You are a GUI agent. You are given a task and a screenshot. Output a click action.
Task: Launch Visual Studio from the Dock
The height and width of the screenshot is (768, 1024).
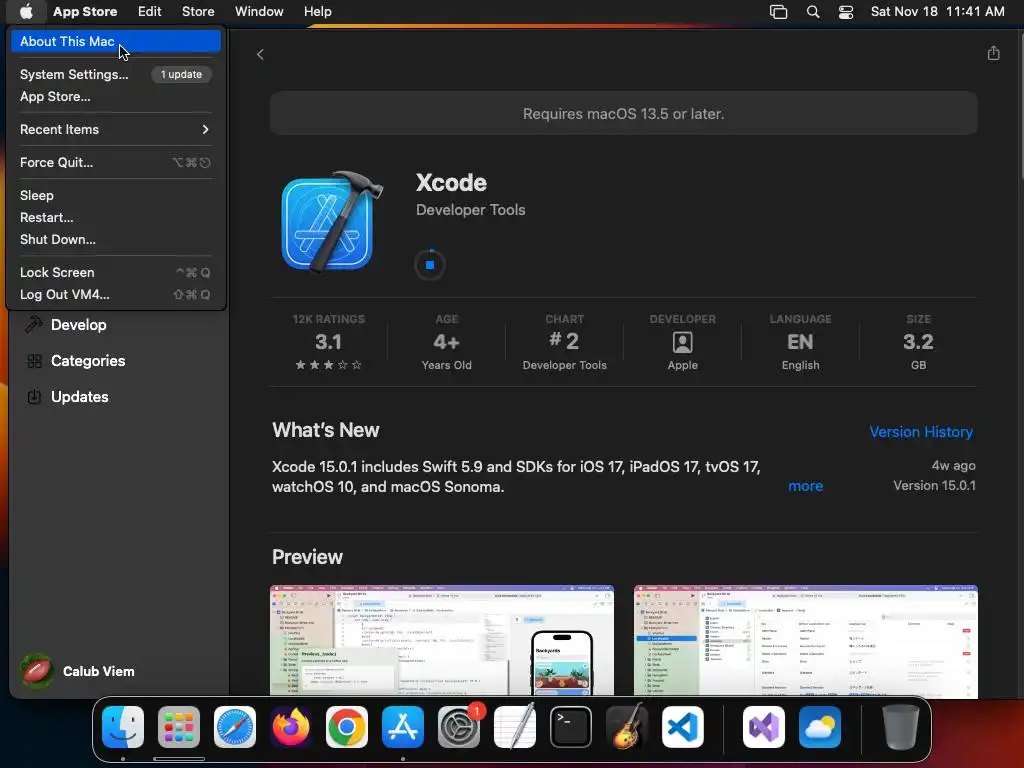[764, 727]
